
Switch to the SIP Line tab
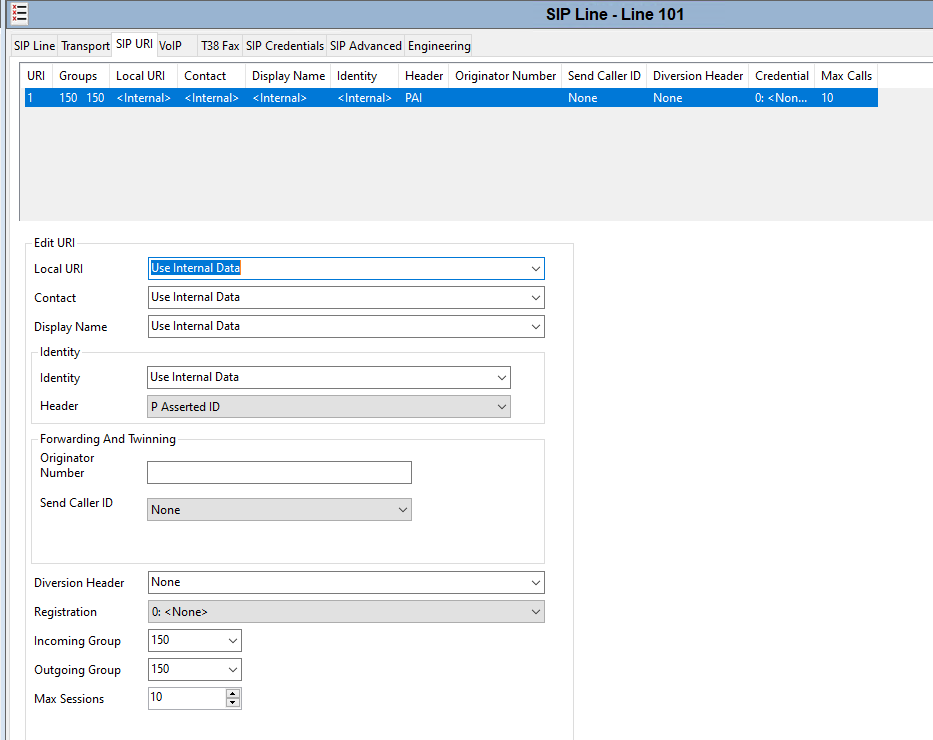pyautogui.click(x=35, y=46)
